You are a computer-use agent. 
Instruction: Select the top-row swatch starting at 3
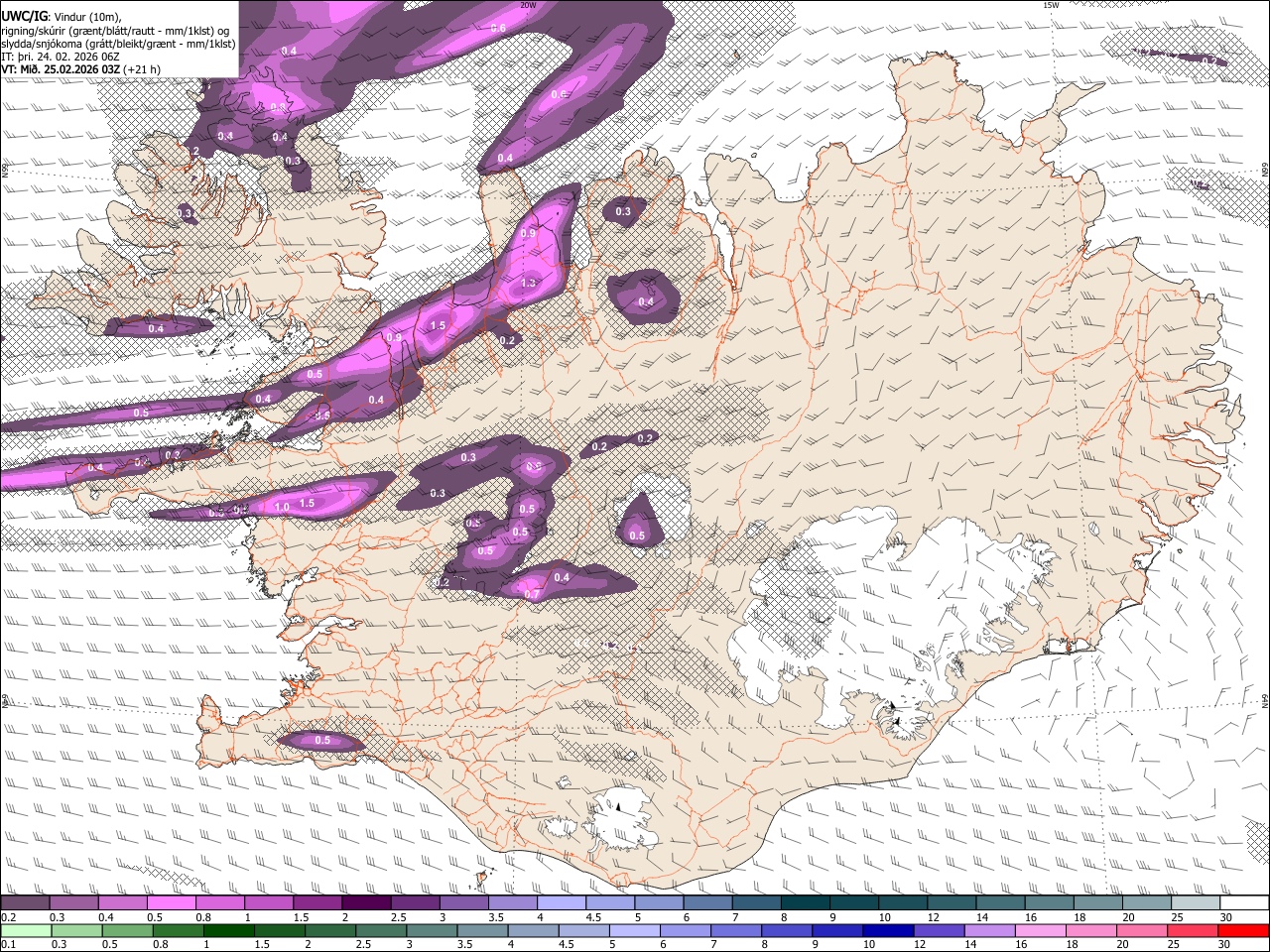pyautogui.click(x=465, y=903)
